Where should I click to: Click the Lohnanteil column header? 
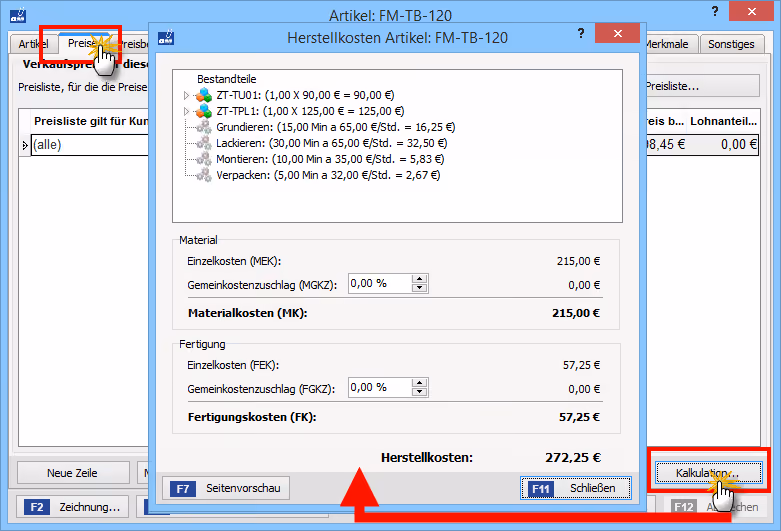724,121
